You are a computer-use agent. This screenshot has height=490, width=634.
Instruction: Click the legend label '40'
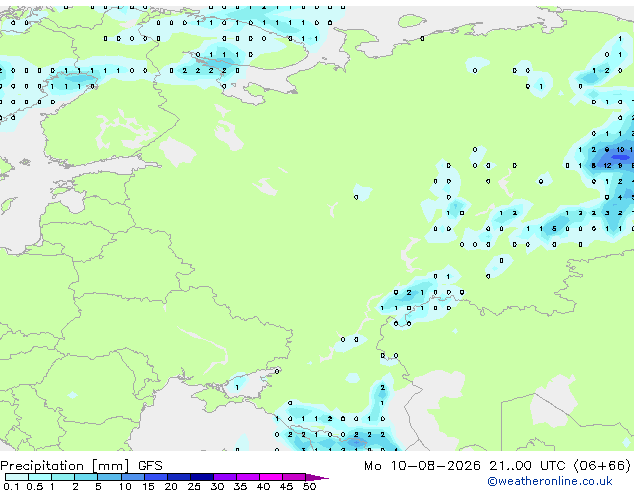(x=263, y=486)
